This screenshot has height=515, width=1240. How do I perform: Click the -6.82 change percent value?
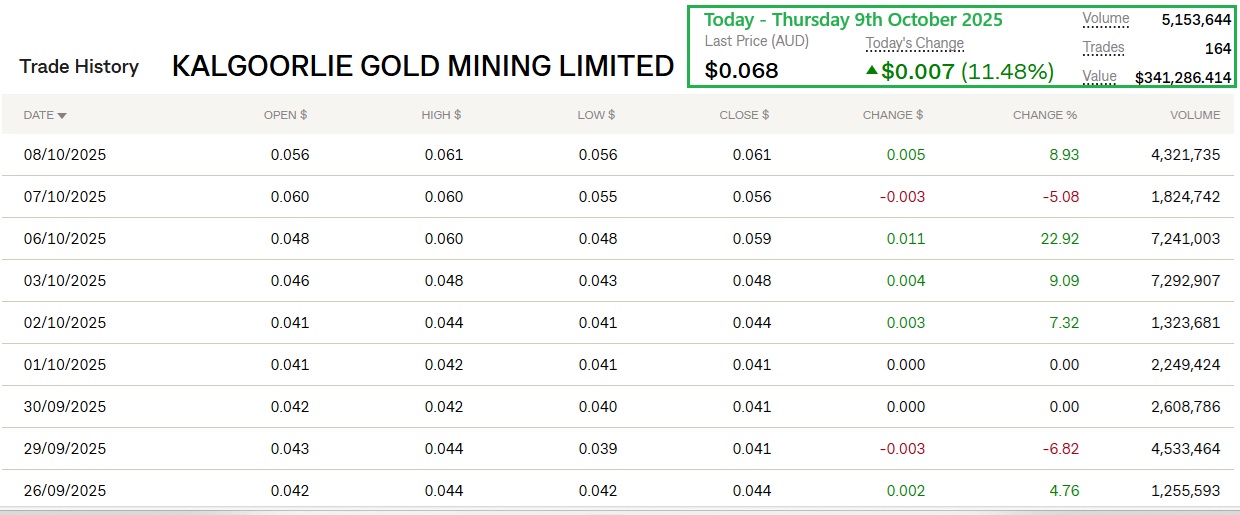pyautogui.click(x=1060, y=449)
